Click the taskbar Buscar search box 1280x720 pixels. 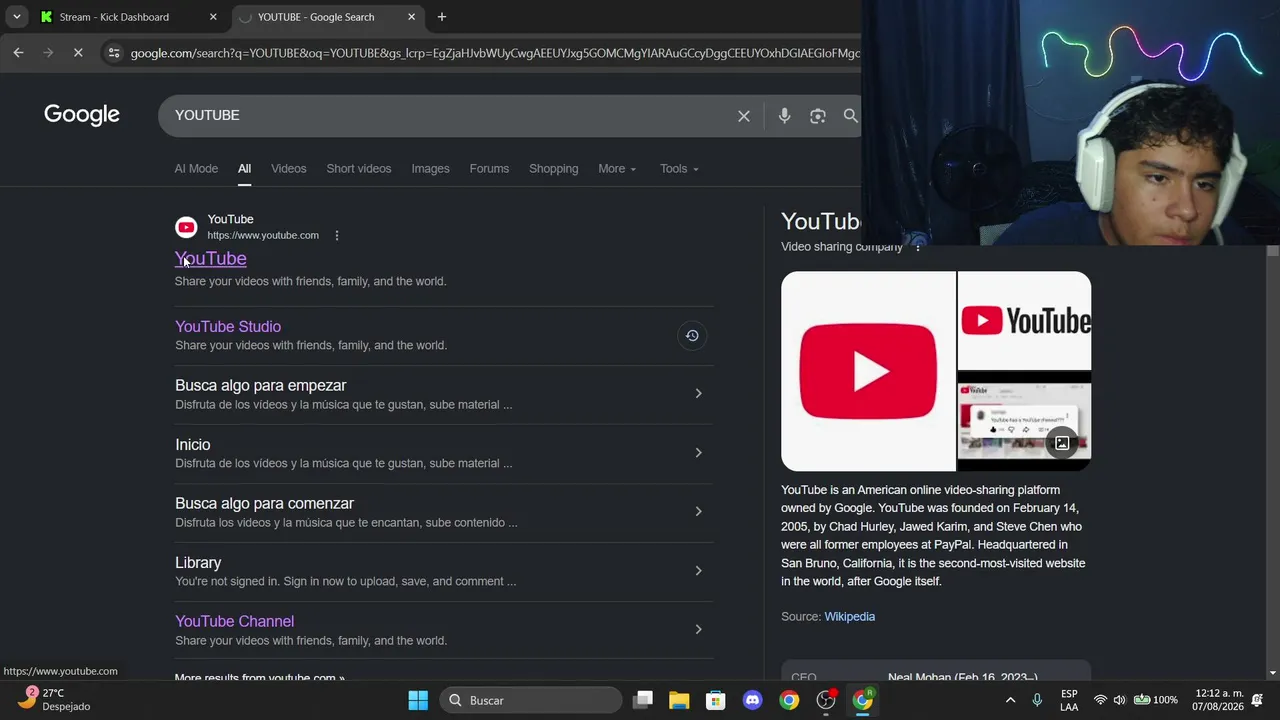click(x=530, y=700)
